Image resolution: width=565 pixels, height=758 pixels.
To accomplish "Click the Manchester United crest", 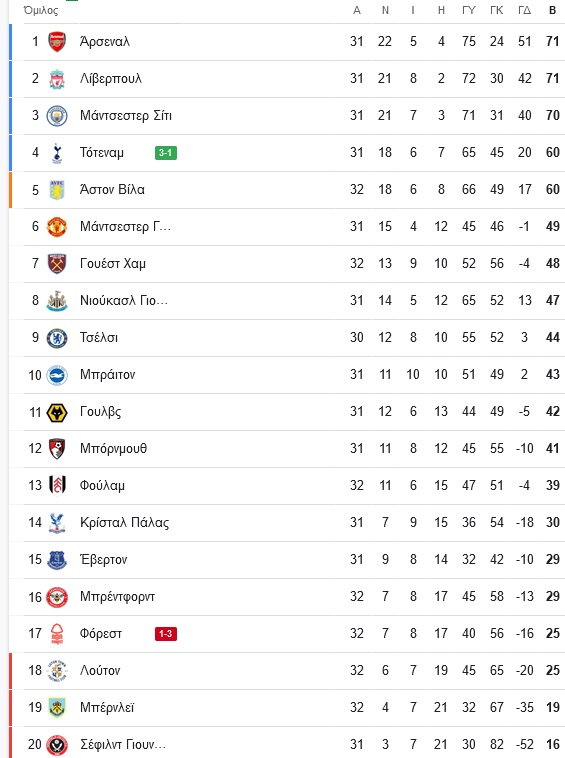I will 57,227.
